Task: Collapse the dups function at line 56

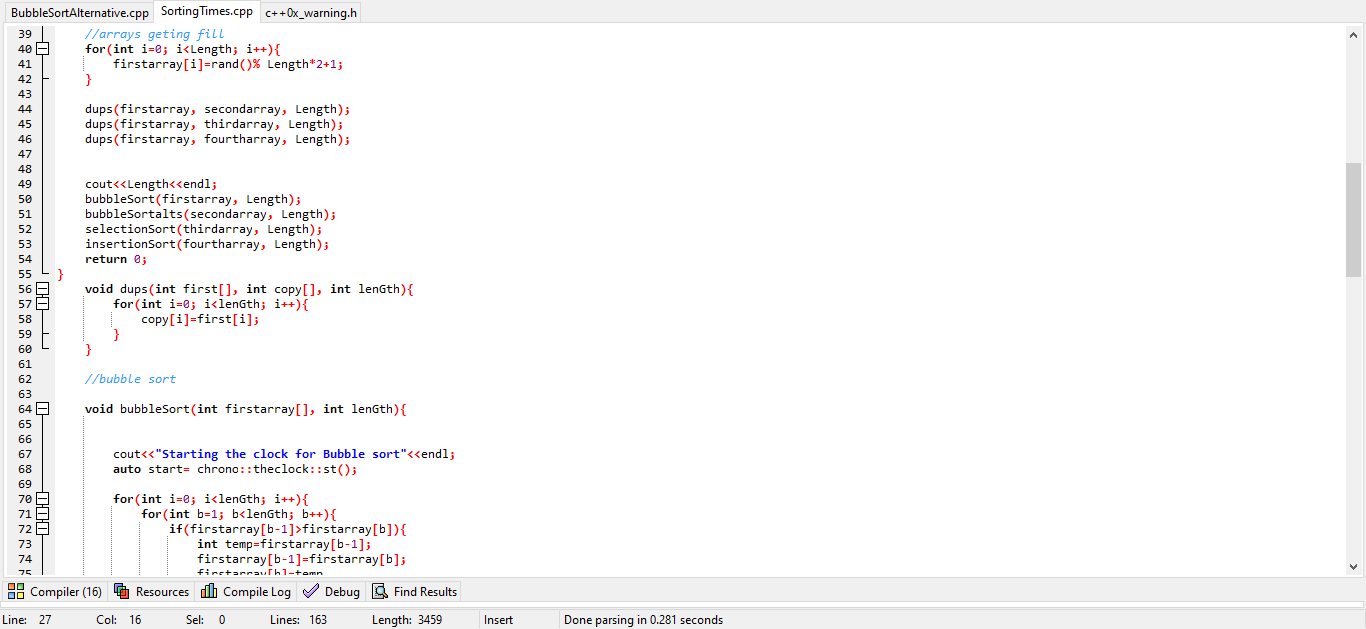Action: (41, 288)
